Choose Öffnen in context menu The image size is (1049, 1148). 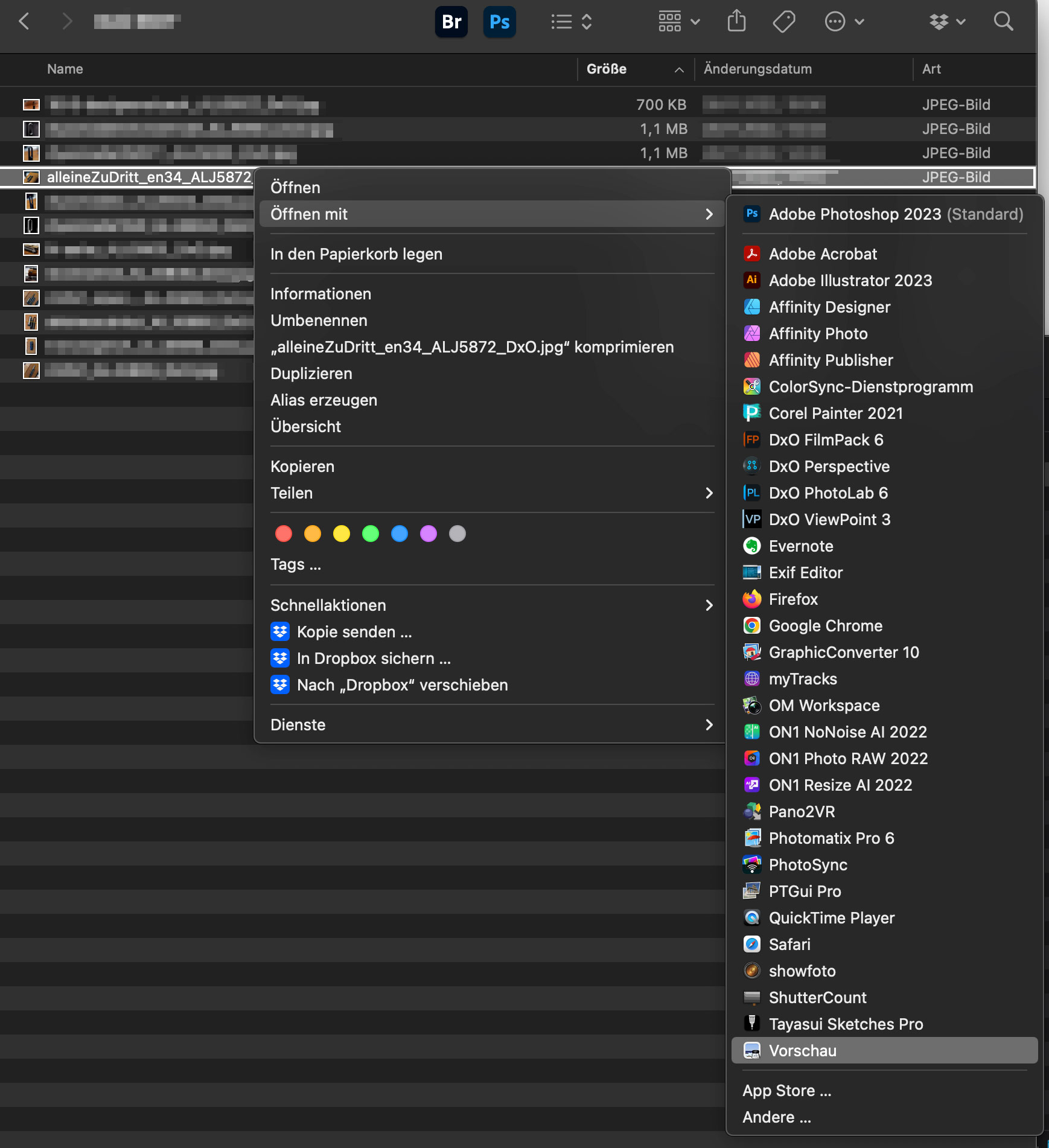(492, 188)
